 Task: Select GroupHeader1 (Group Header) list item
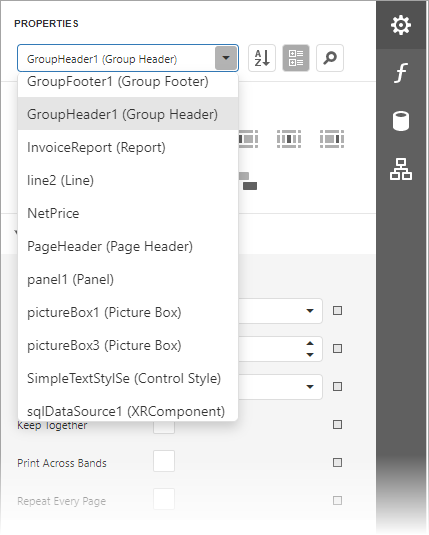(128, 114)
